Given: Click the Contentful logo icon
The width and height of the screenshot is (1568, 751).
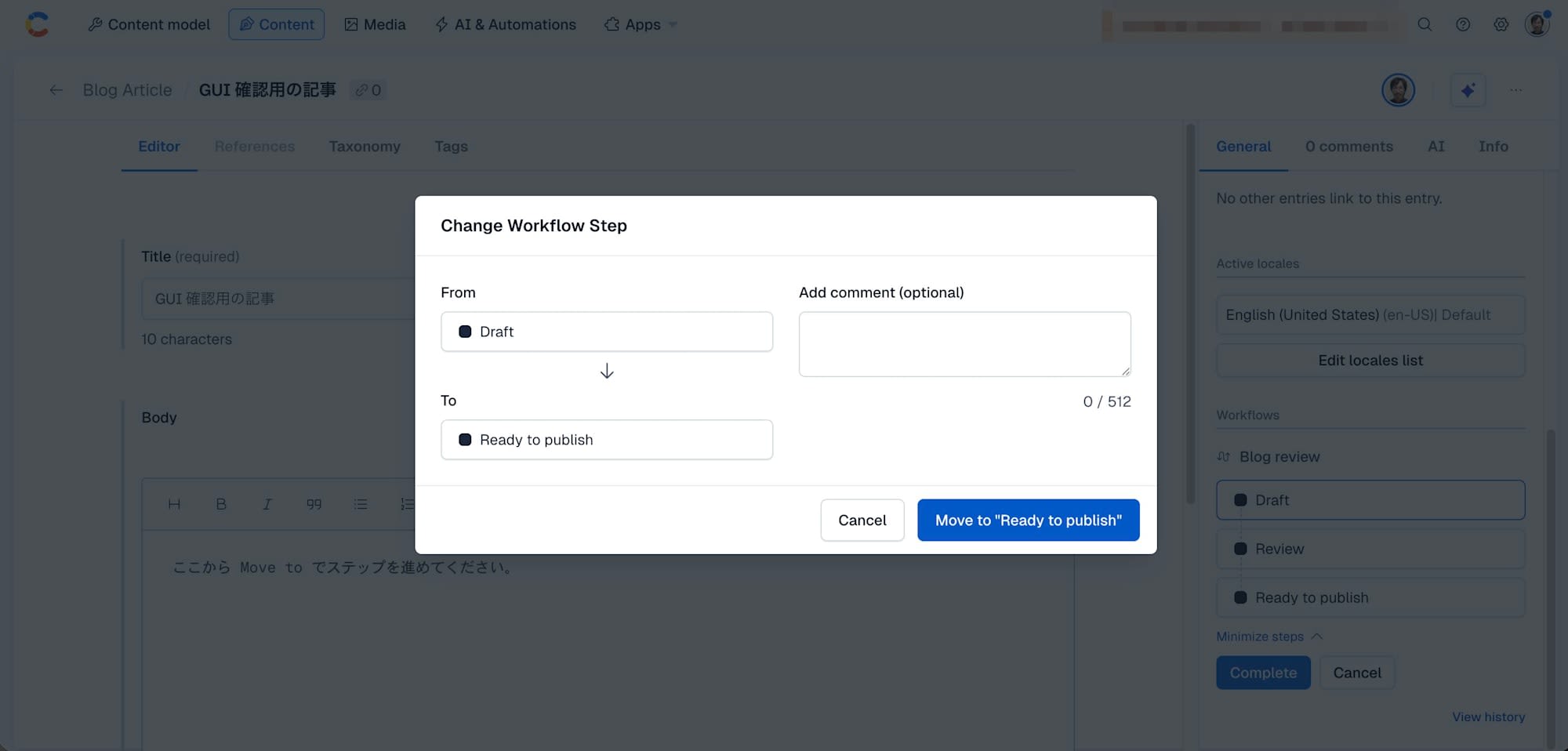Looking at the screenshot, I should point(37,24).
